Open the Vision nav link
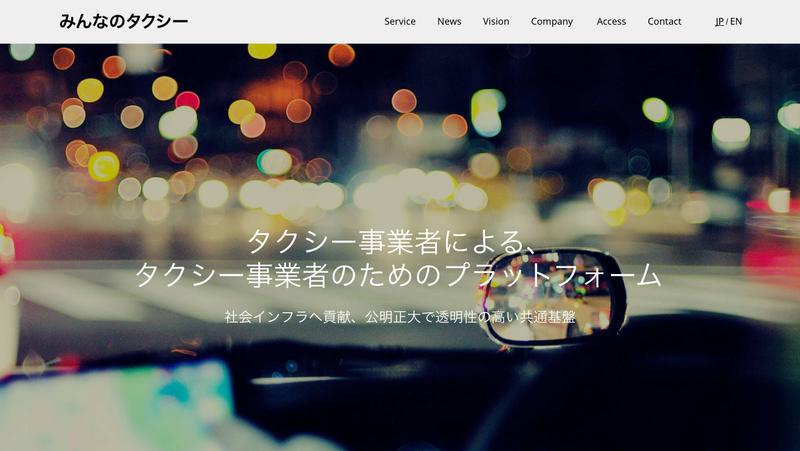 pyautogui.click(x=496, y=21)
